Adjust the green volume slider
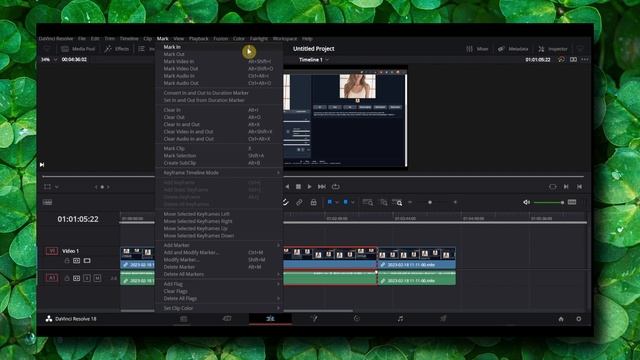Screen dimensions: 640x360 coord(549,202)
